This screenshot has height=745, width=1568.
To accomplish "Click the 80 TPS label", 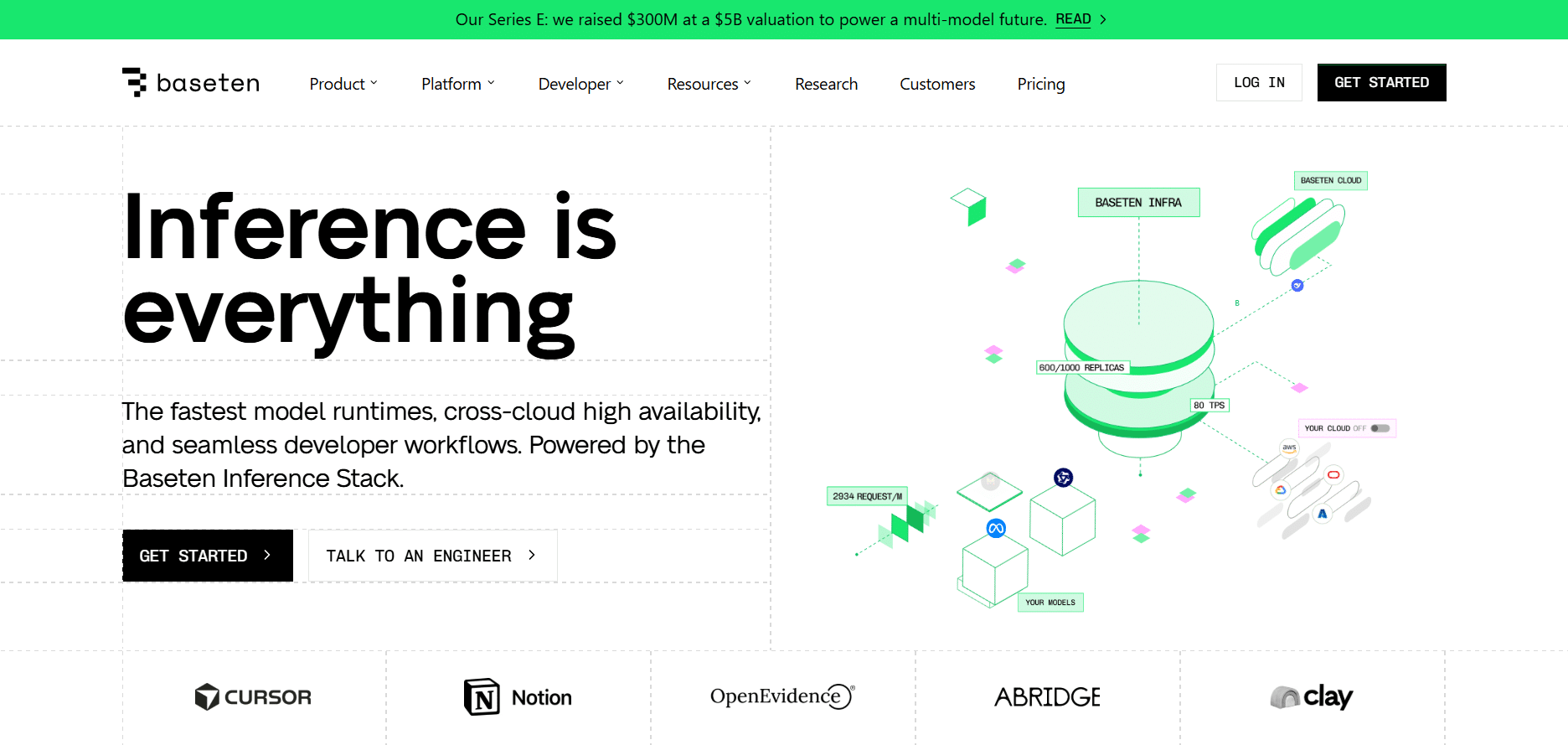I will (x=1210, y=405).
